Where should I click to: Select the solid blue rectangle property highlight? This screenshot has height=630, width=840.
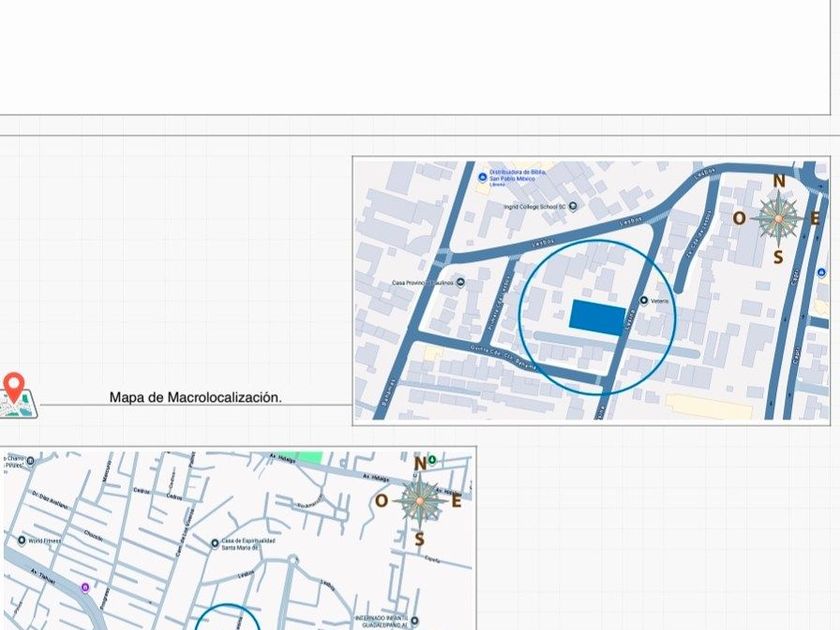pos(597,318)
